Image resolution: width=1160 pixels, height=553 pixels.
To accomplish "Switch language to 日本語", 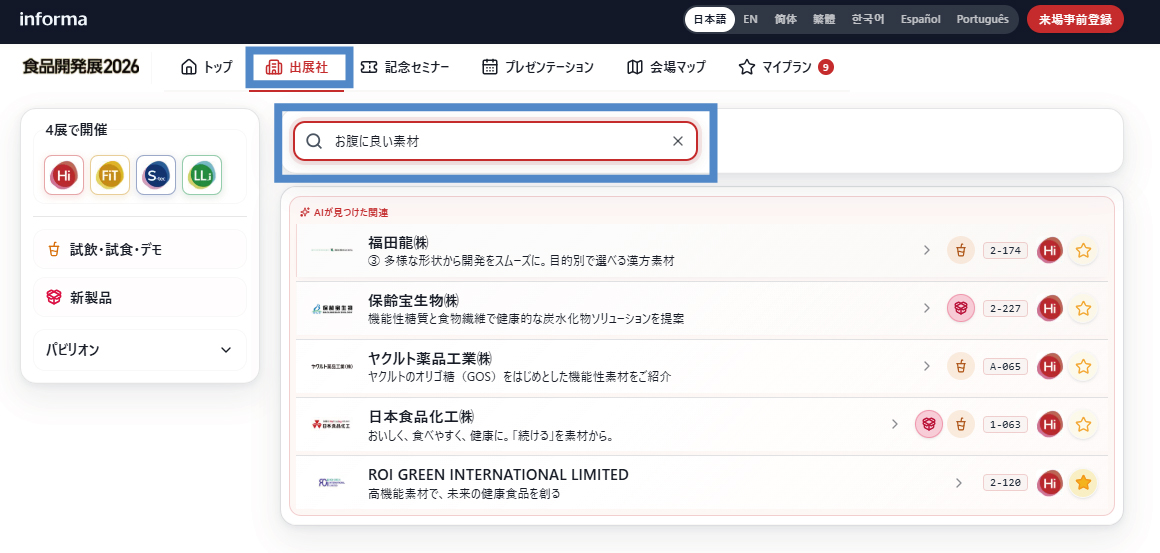I will pyautogui.click(x=709, y=20).
